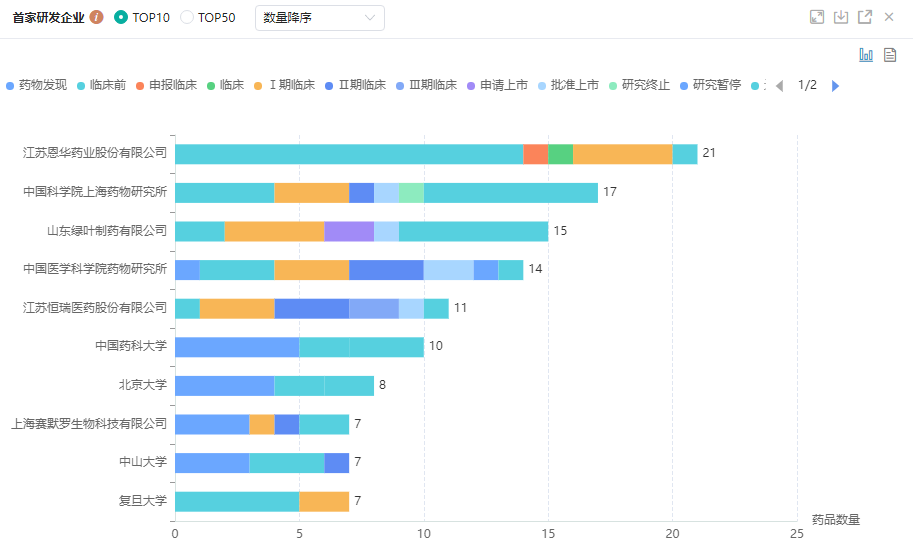Toggle 研究暂停 legend item

pyautogui.click(x=710, y=85)
